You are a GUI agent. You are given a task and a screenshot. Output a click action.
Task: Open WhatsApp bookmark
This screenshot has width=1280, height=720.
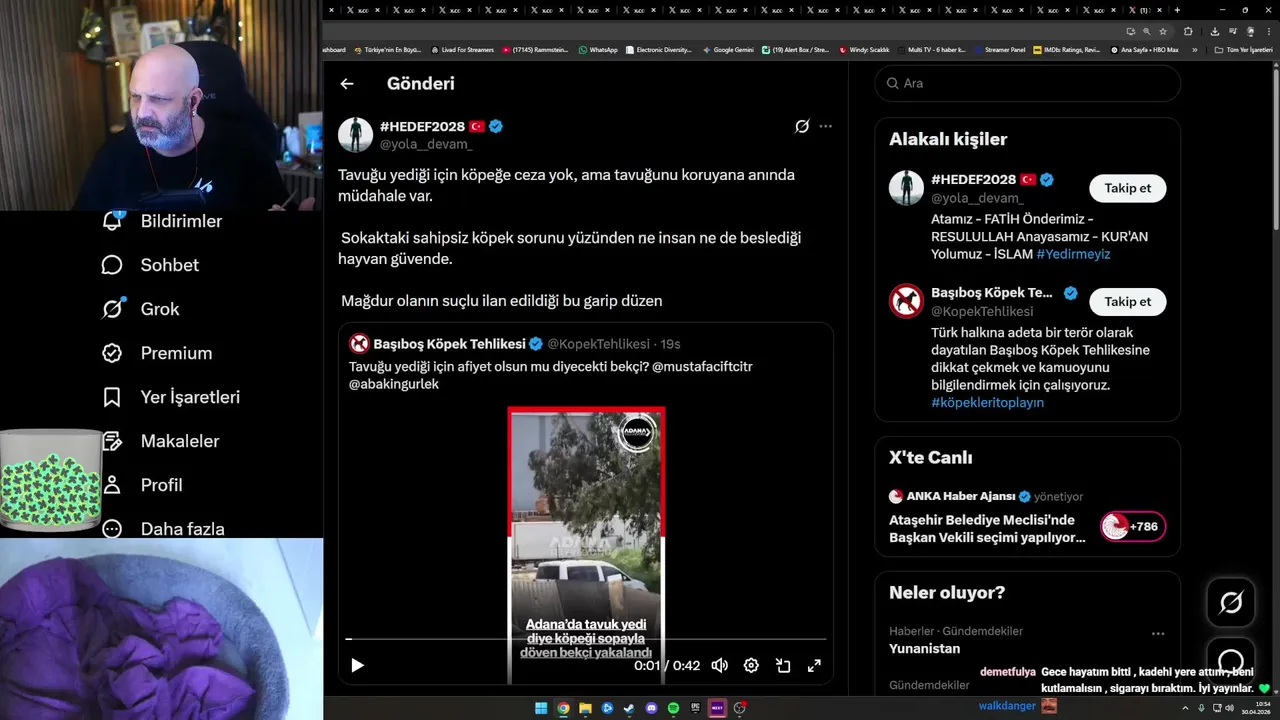[x=598, y=49]
